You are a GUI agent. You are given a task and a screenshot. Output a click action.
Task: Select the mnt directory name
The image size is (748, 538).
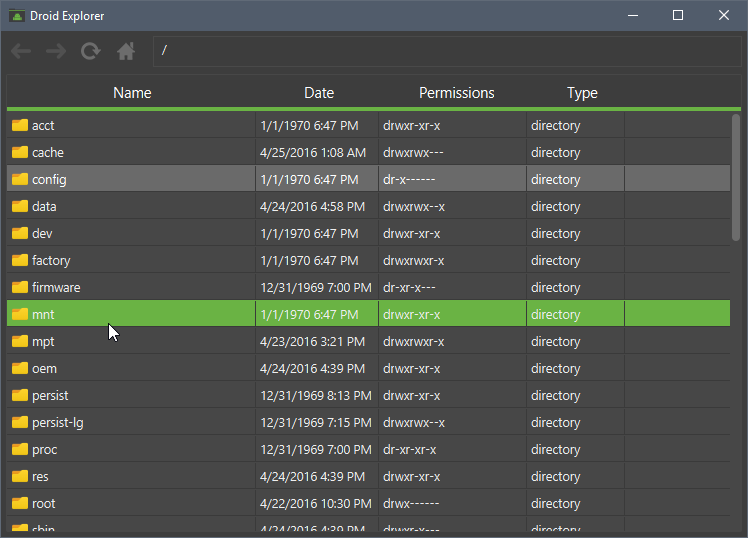pos(43,315)
